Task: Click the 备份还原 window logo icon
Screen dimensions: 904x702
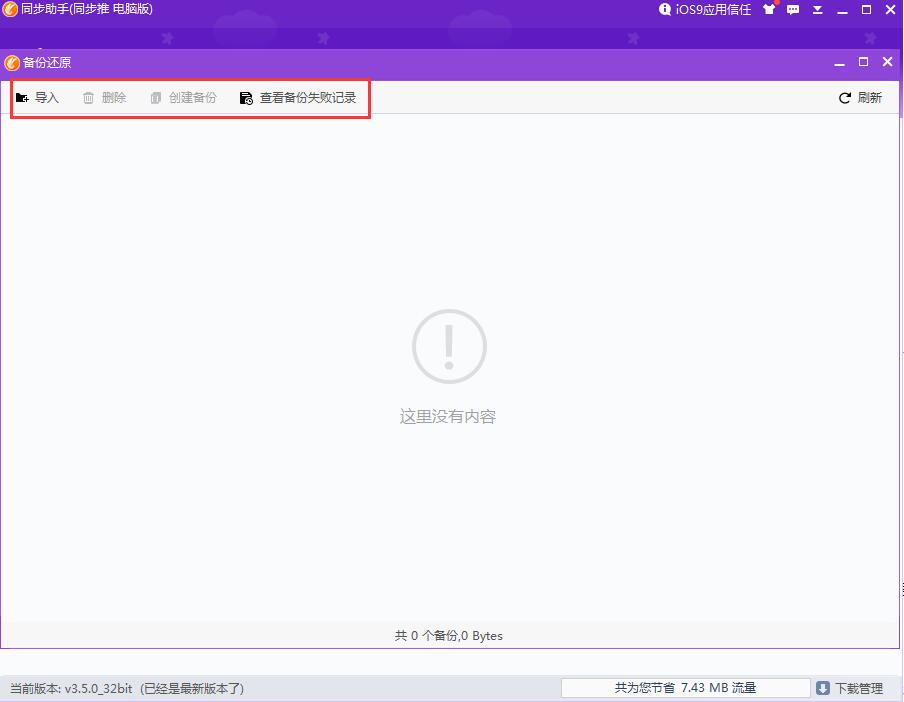Action: tap(11, 61)
